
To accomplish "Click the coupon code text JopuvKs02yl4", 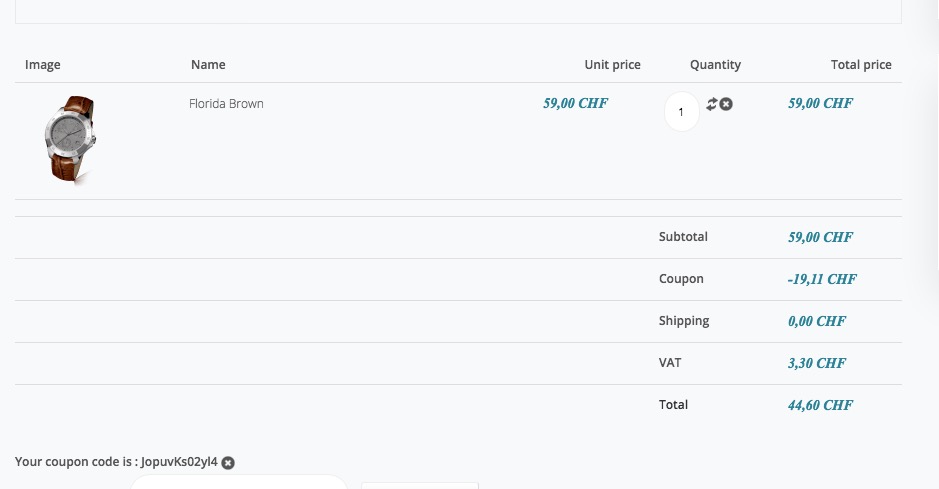I will click(179, 462).
